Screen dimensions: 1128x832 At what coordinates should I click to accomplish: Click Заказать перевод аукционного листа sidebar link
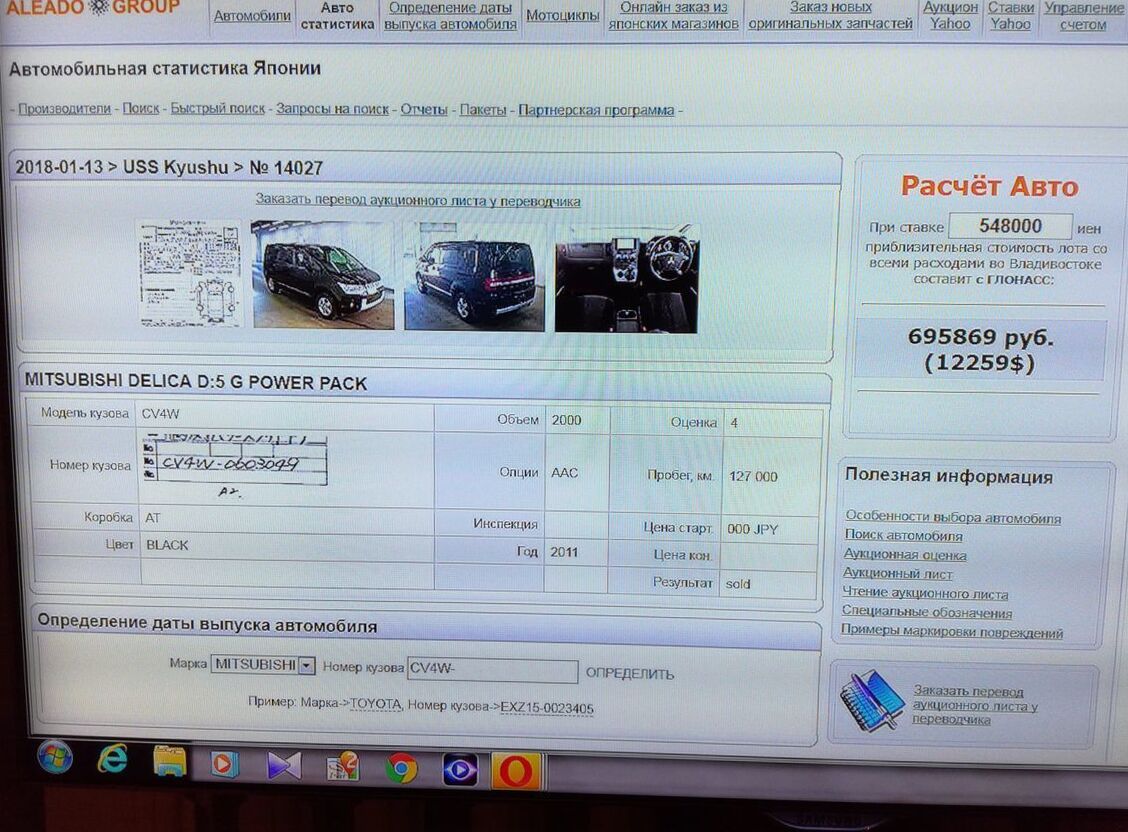point(975,705)
